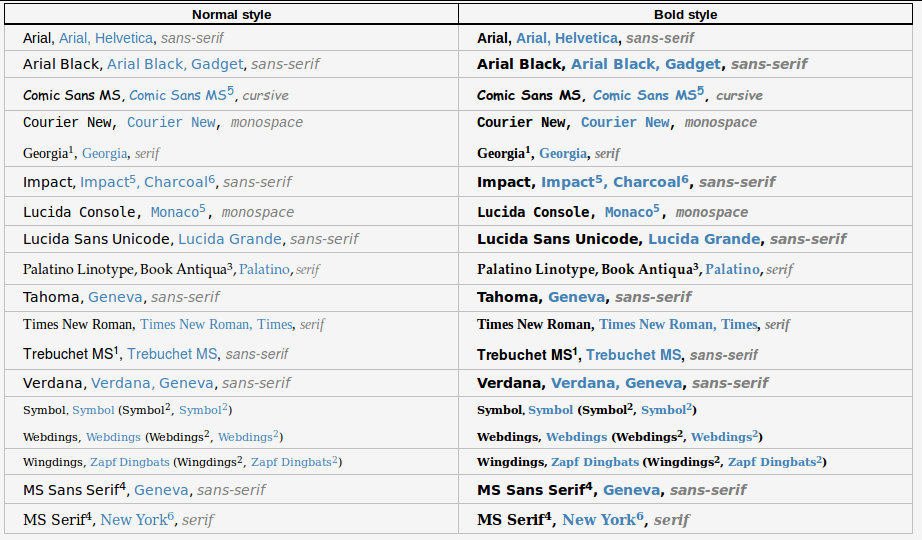Click "Tahoma" in the Normal style column
The width and height of the screenshot is (922, 540).
51,297
